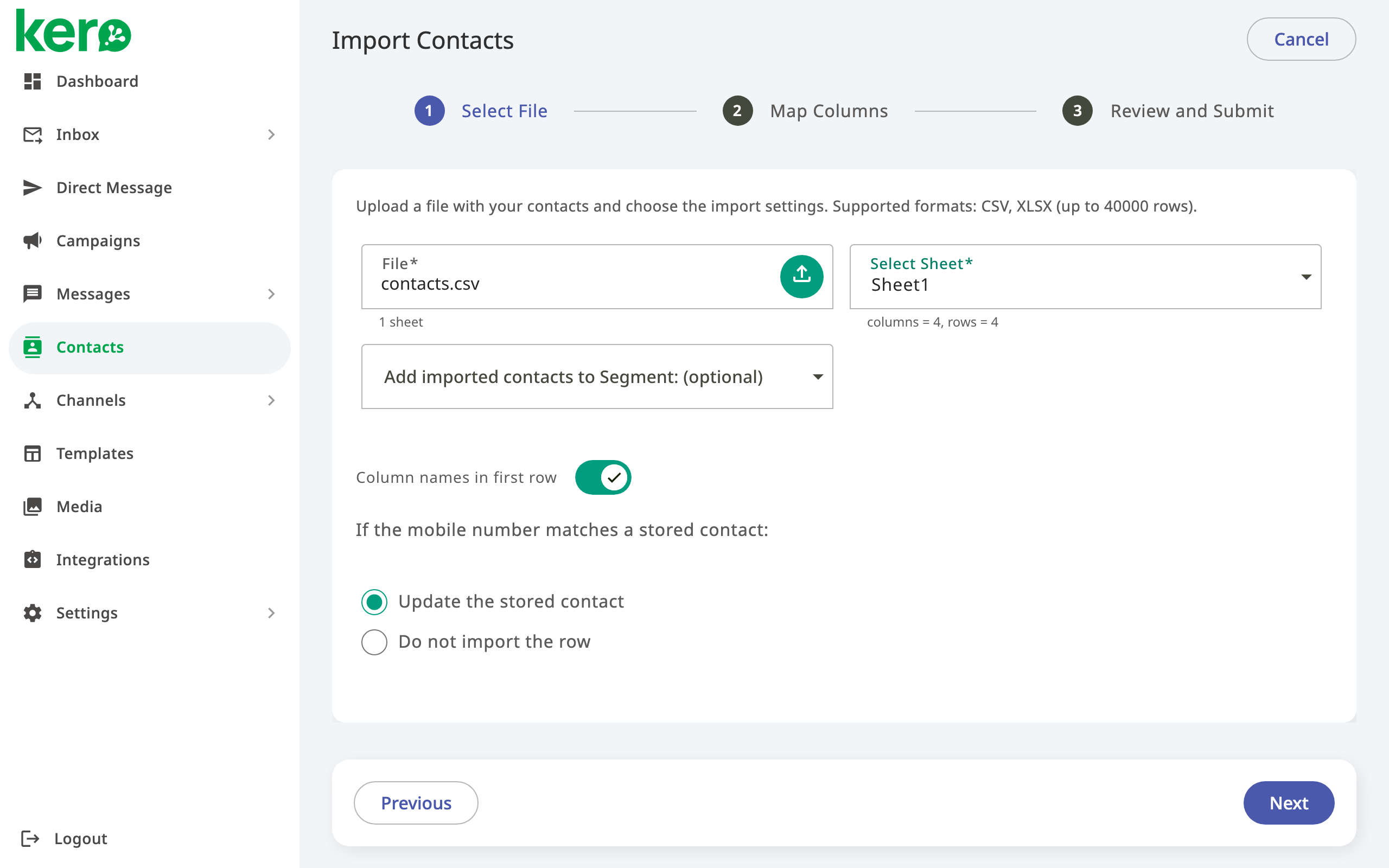The height and width of the screenshot is (868, 1389).
Task: Click the Channels network icon
Action: pos(32,400)
